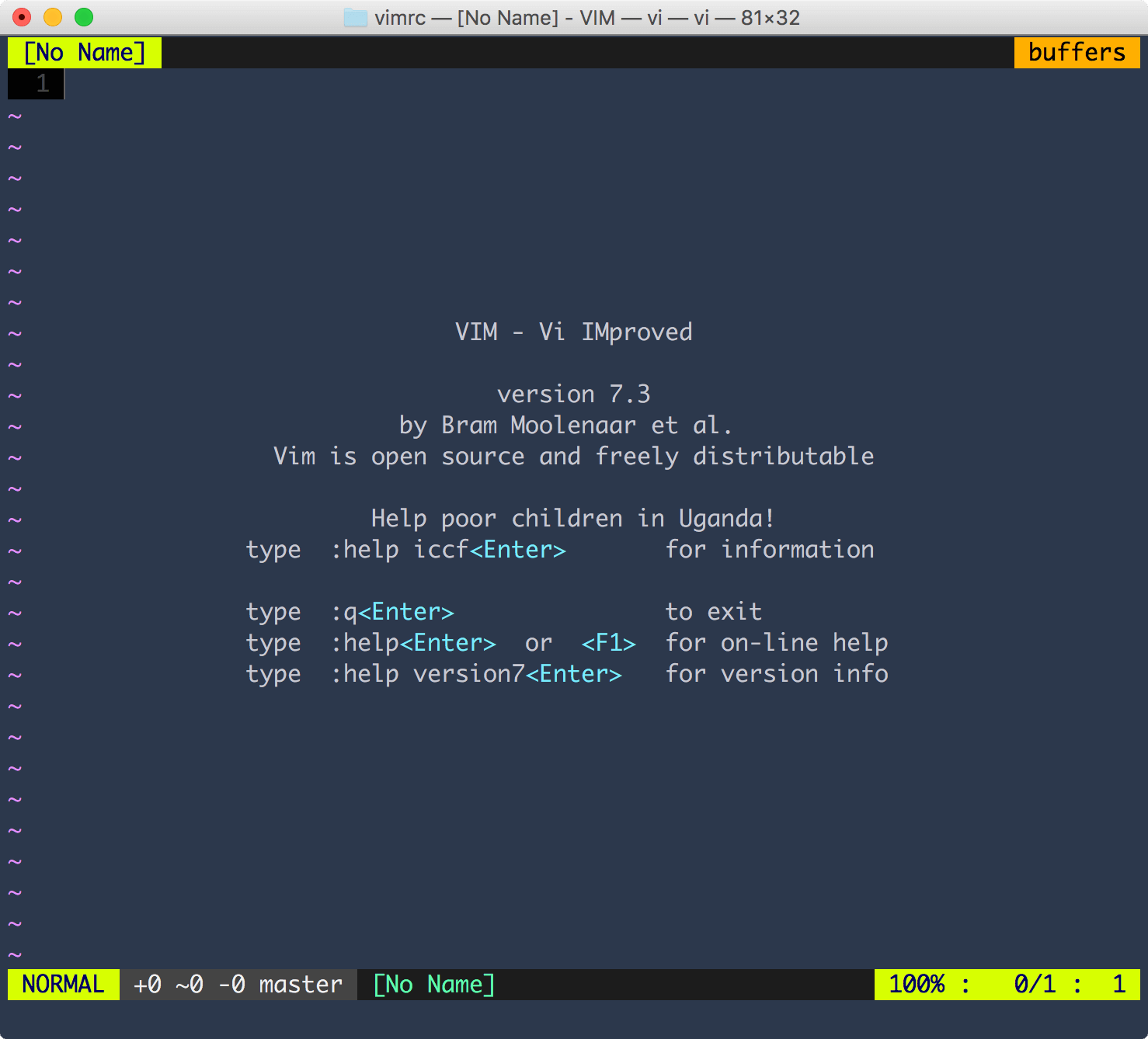Click the +0 ~0 -0 master git status
The height and width of the screenshot is (1039, 1148).
238,985
